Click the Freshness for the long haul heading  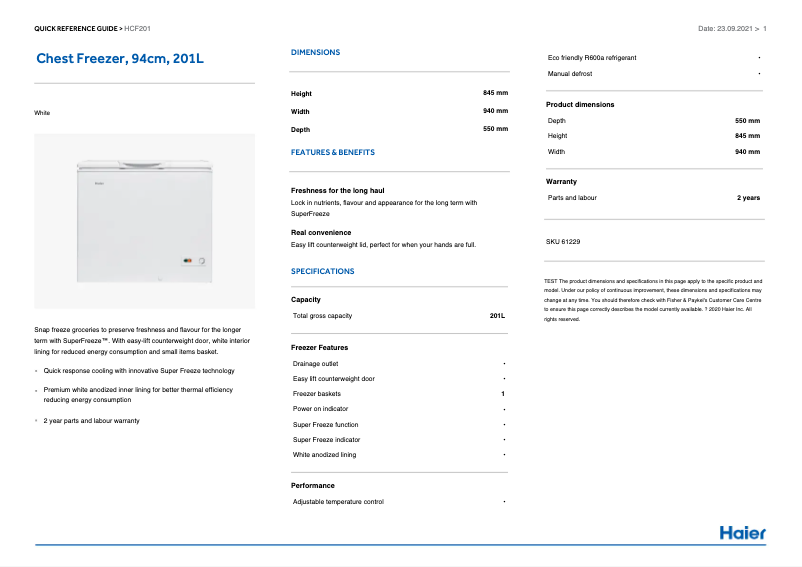point(337,190)
